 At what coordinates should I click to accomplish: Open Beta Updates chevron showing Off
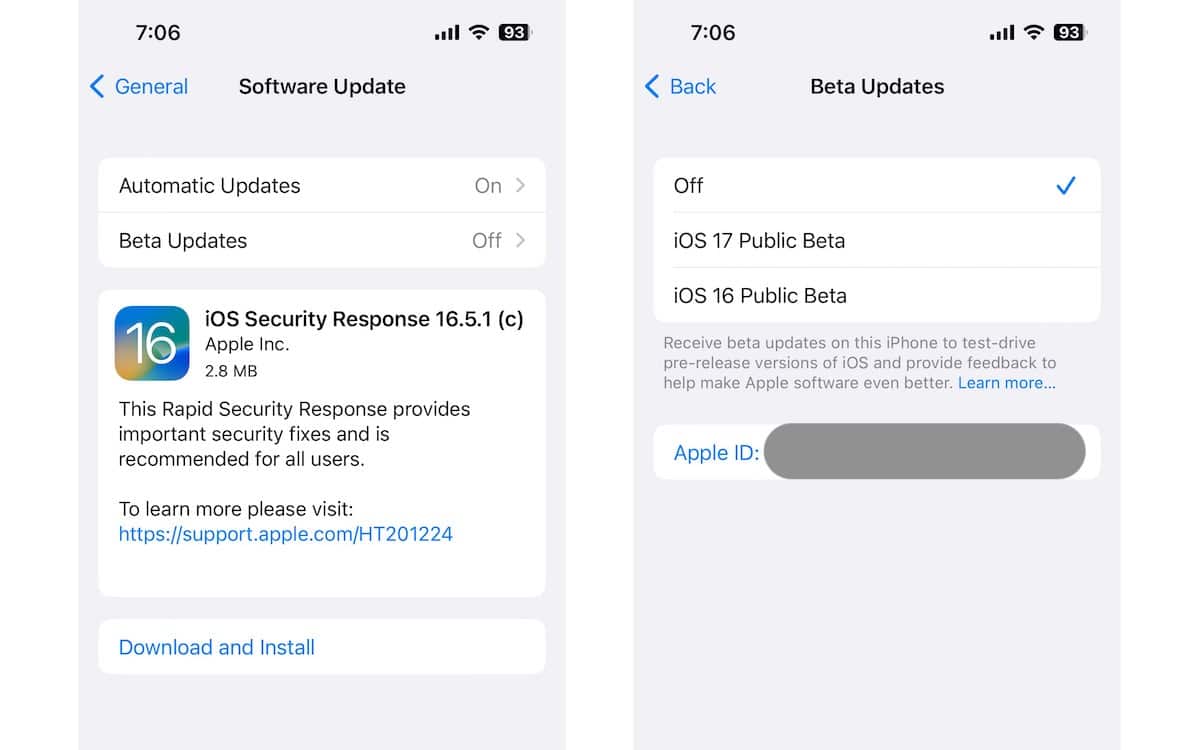(x=520, y=240)
